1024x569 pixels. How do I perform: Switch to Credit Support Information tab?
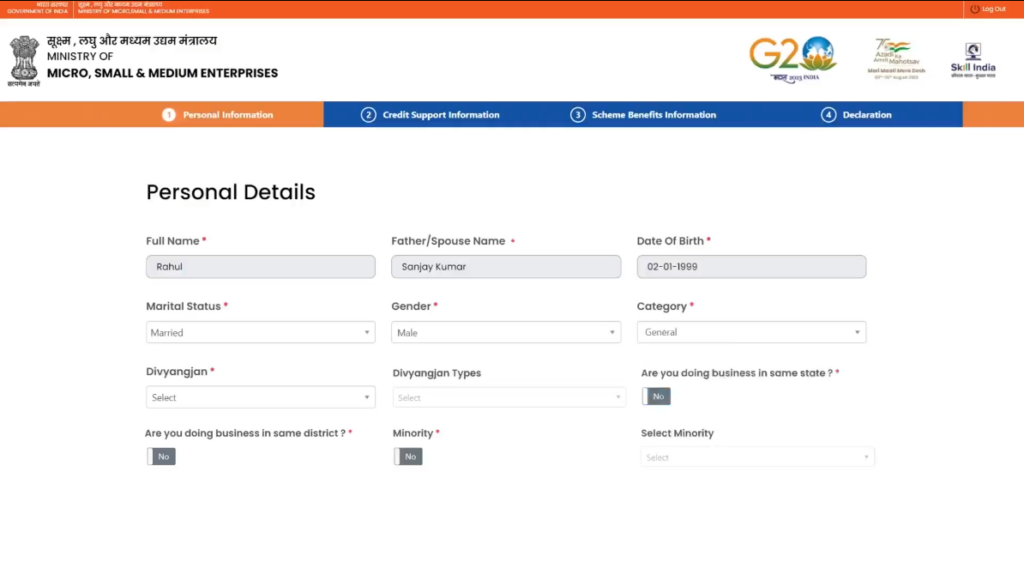(440, 115)
